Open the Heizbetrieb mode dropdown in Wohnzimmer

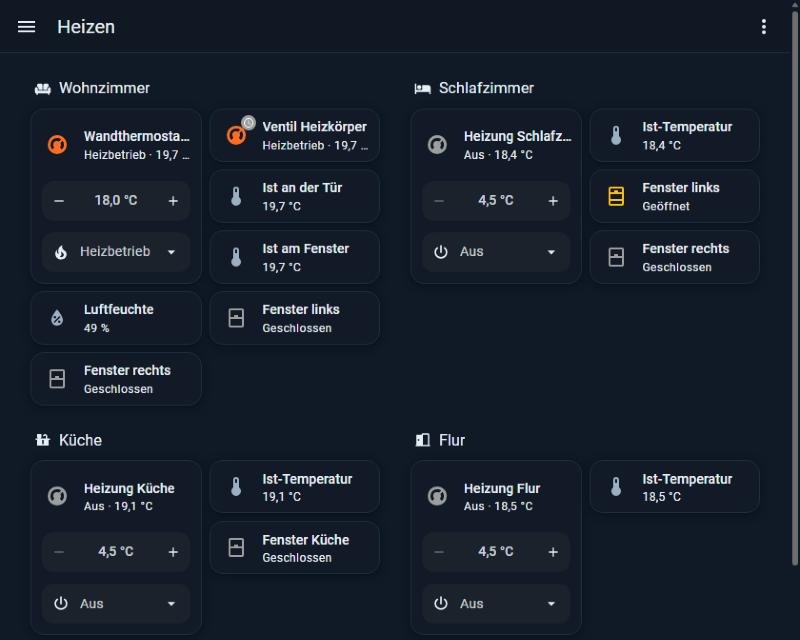116,252
